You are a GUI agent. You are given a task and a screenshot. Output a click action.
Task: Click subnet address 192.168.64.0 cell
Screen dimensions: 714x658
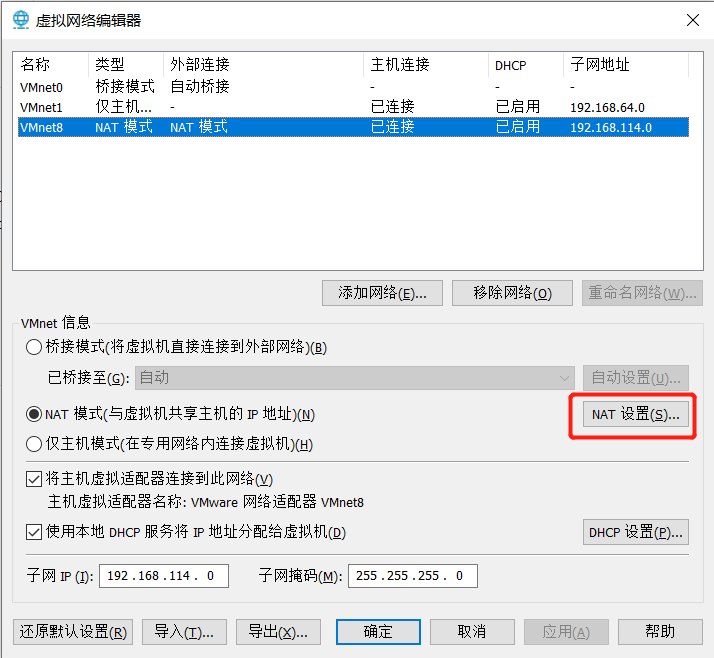coord(607,107)
